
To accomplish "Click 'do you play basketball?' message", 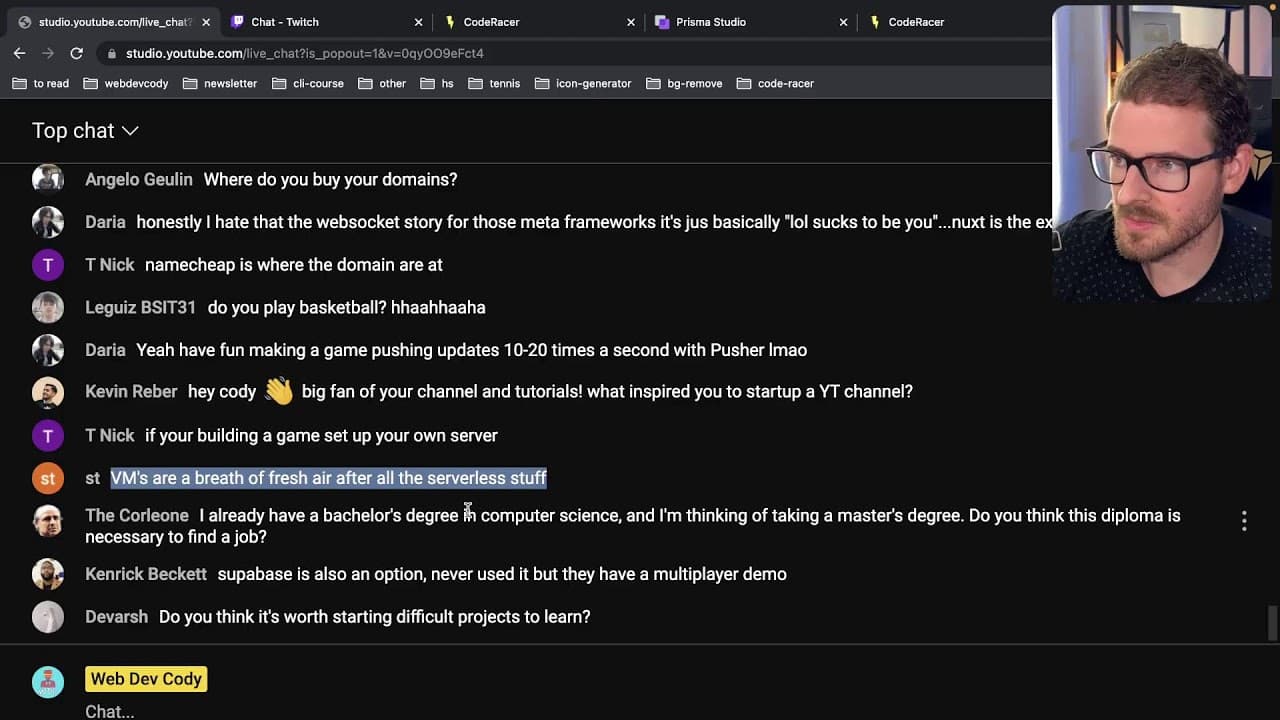I will pos(346,308).
